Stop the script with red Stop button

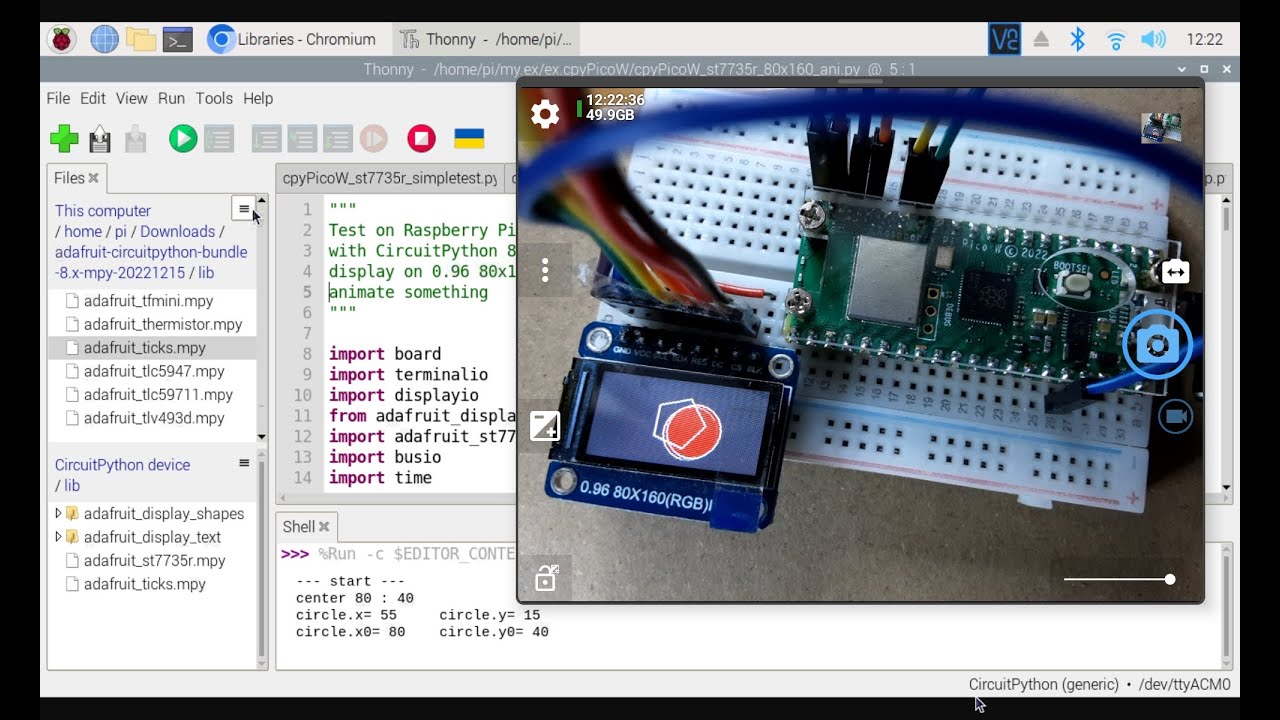coord(422,139)
